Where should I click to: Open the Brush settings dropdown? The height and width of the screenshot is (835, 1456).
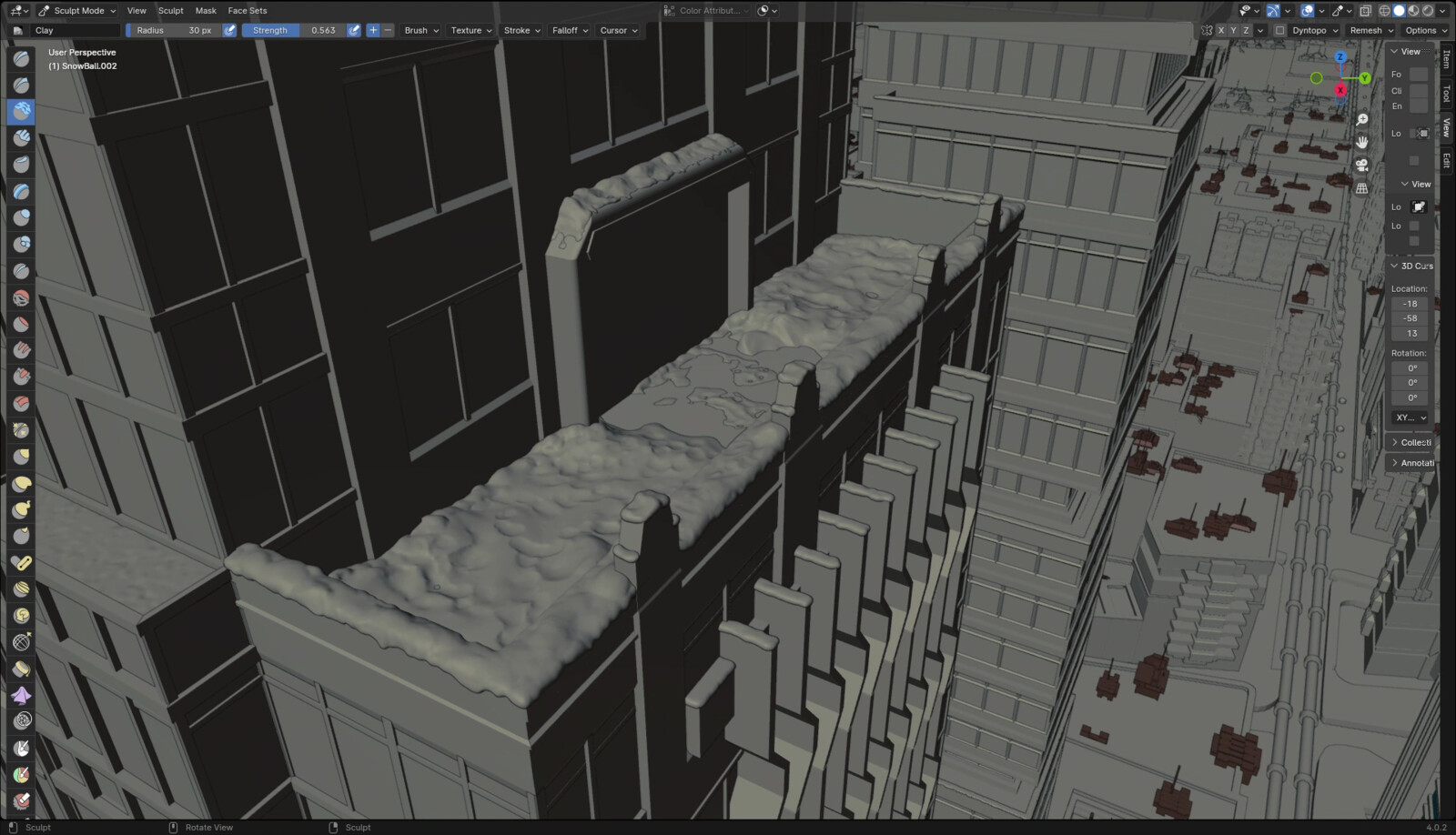[x=421, y=30]
